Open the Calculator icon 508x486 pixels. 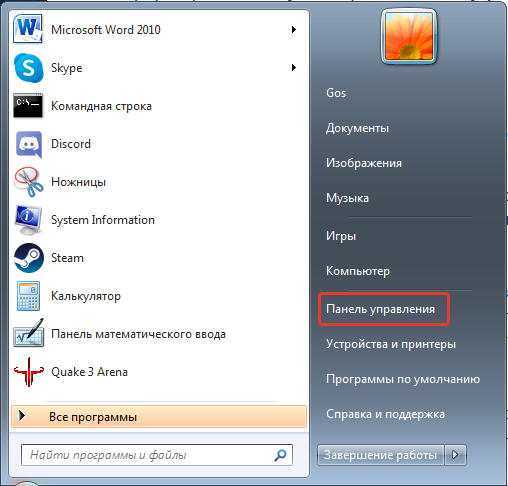(28, 296)
